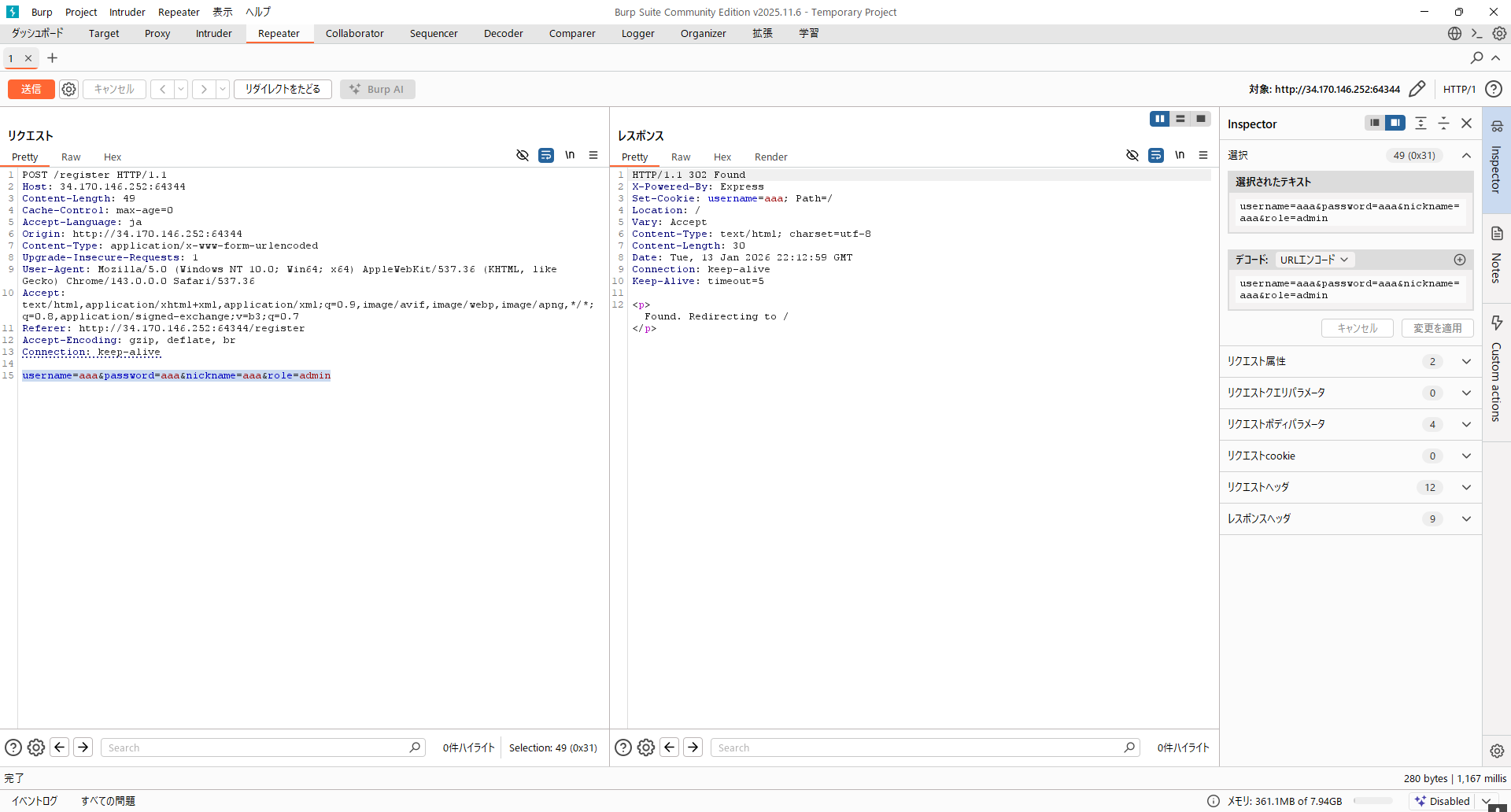Screen dimensions: 1511x812
Task: Open the イベントログ at the bottom
Action: click(x=35, y=801)
